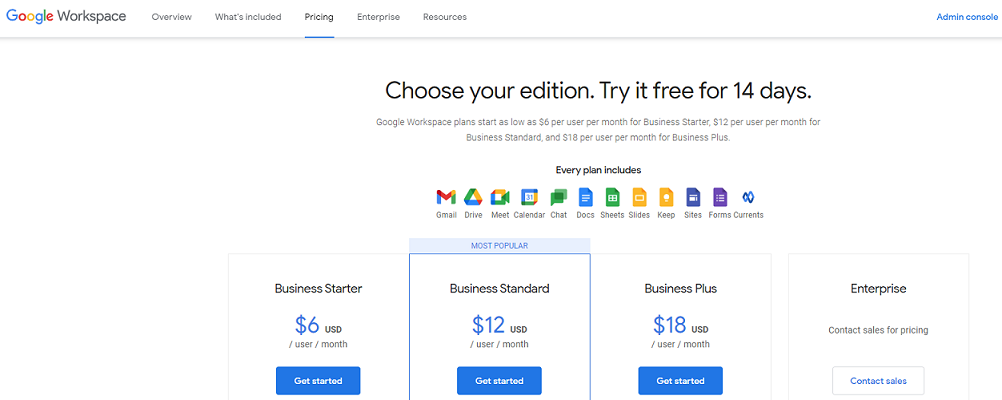Click the Keep icon
1002x400 pixels.
(667, 197)
